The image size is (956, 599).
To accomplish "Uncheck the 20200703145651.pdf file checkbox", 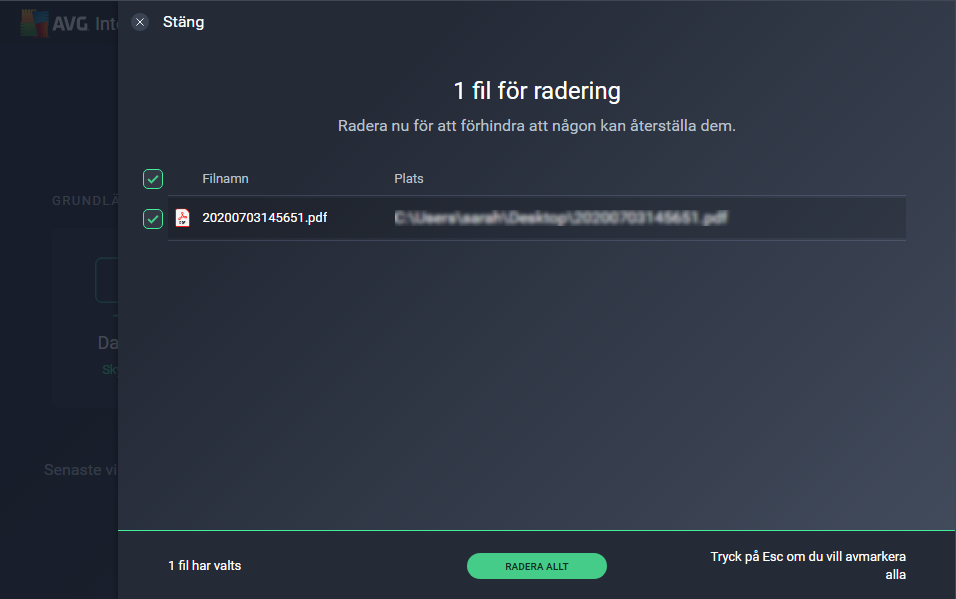I will [x=153, y=218].
